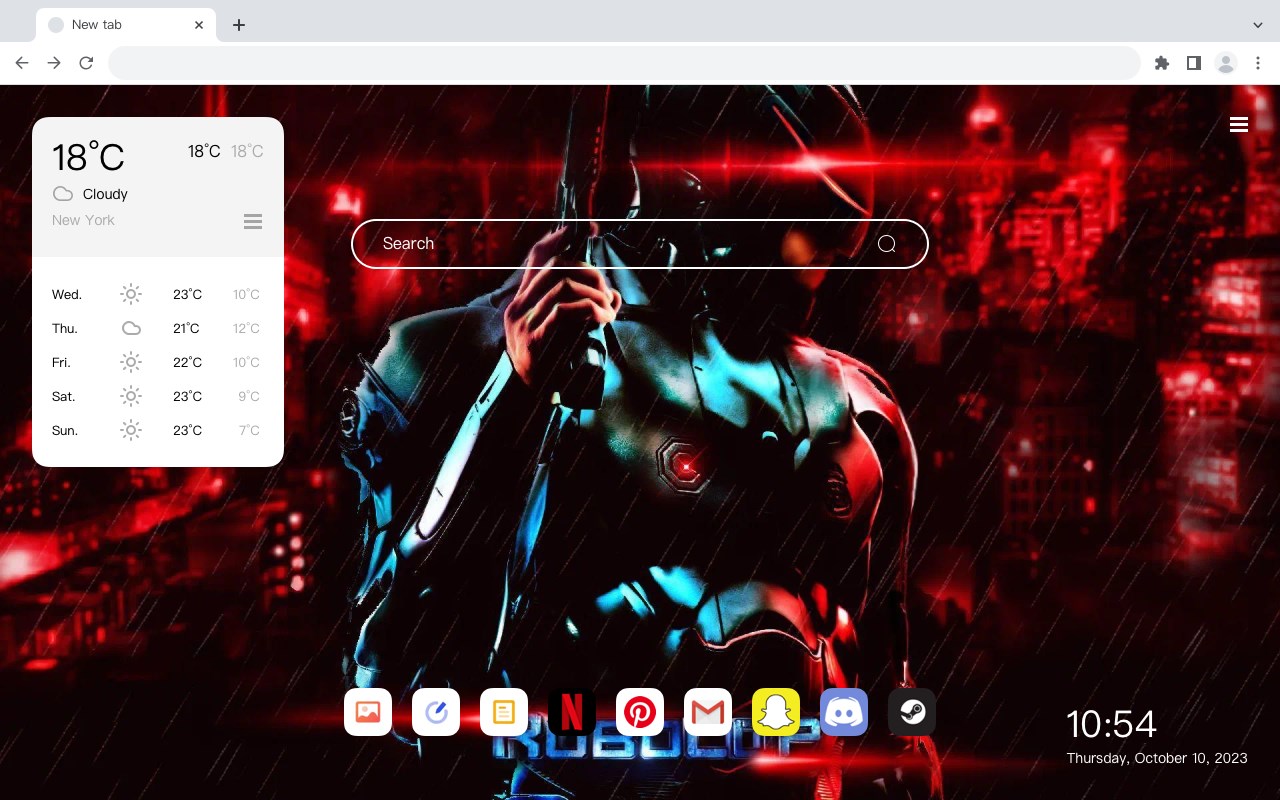The image size is (1280, 800).
Task: Launch the Pinterest shortcut
Action: (640, 712)
